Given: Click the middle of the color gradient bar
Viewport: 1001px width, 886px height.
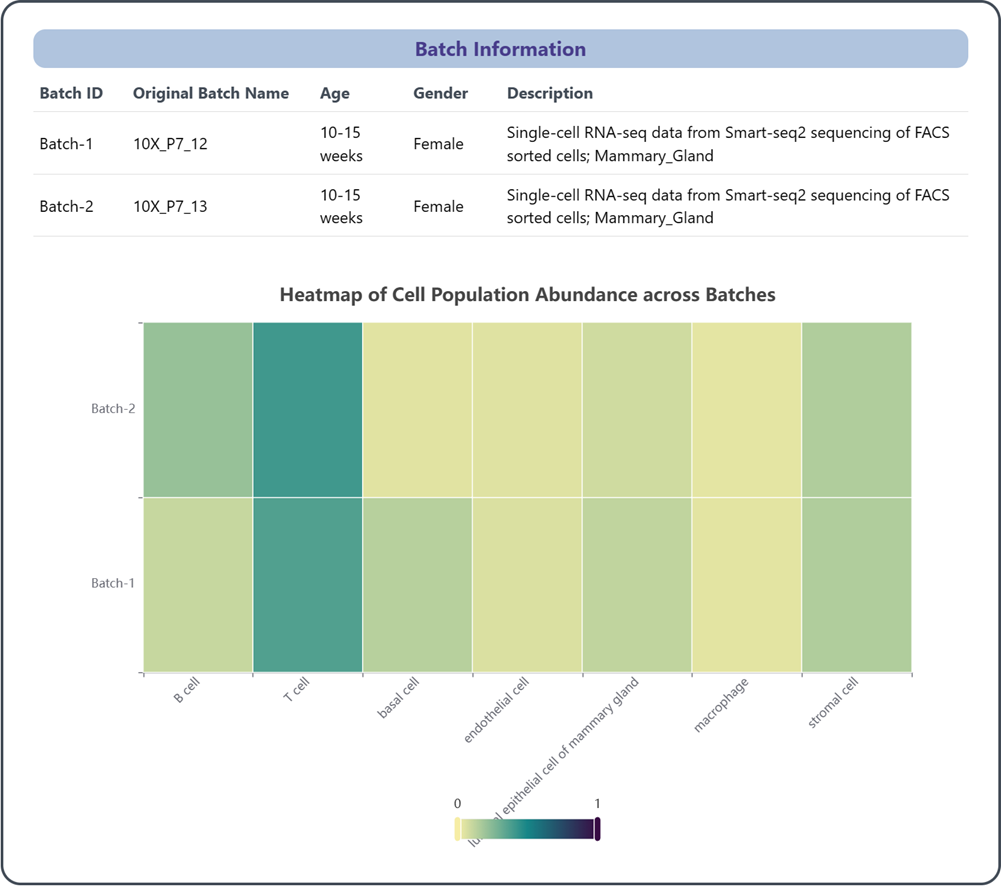Looking at the screenshot, I should 527,829.
